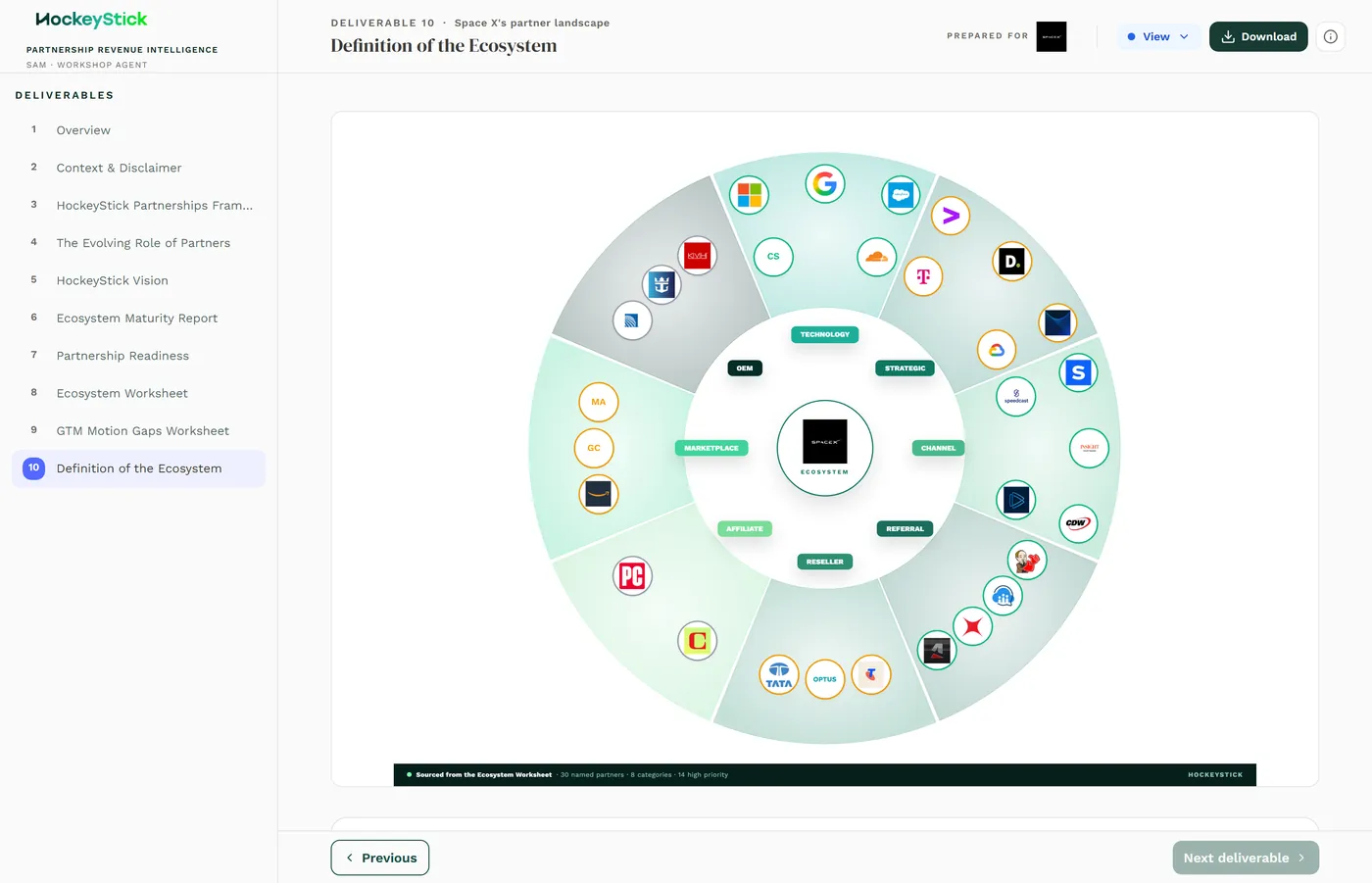Screen dimensions: 1372x883
Task: Click the Optus partner logo
Action: click(825, 679)
